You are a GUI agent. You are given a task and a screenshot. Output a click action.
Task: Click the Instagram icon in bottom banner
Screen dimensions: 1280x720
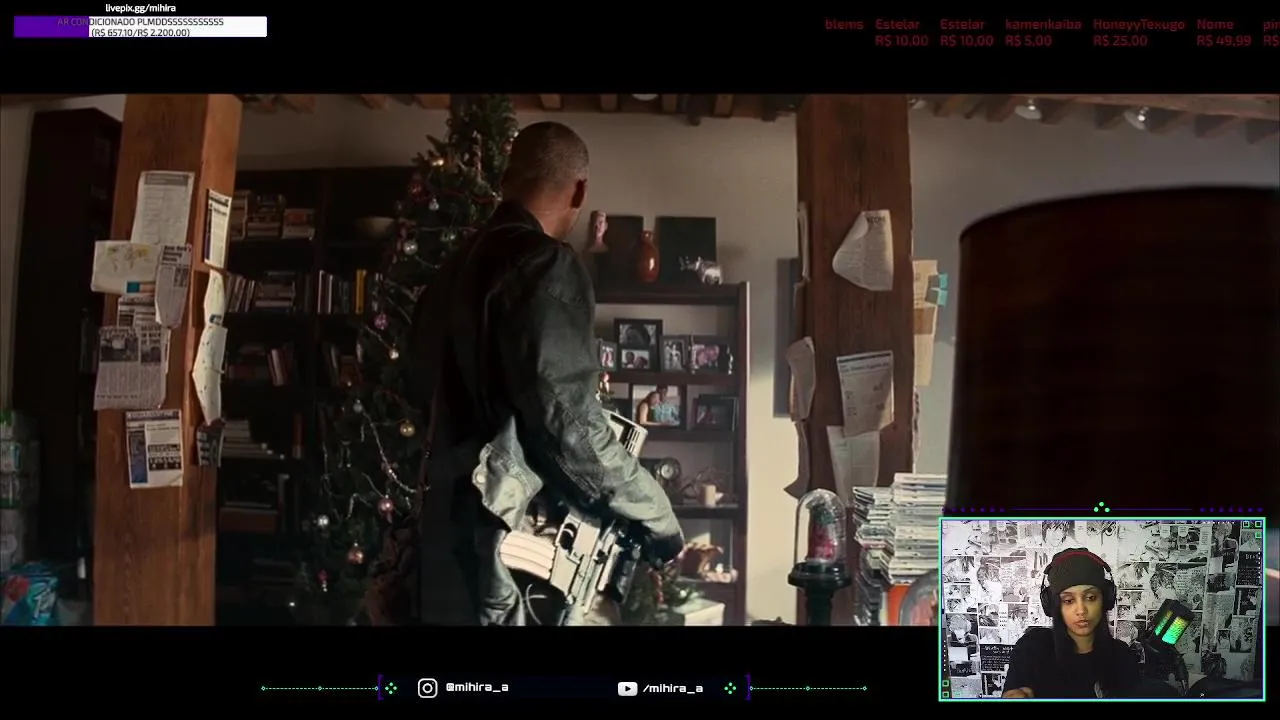[427, 688]
